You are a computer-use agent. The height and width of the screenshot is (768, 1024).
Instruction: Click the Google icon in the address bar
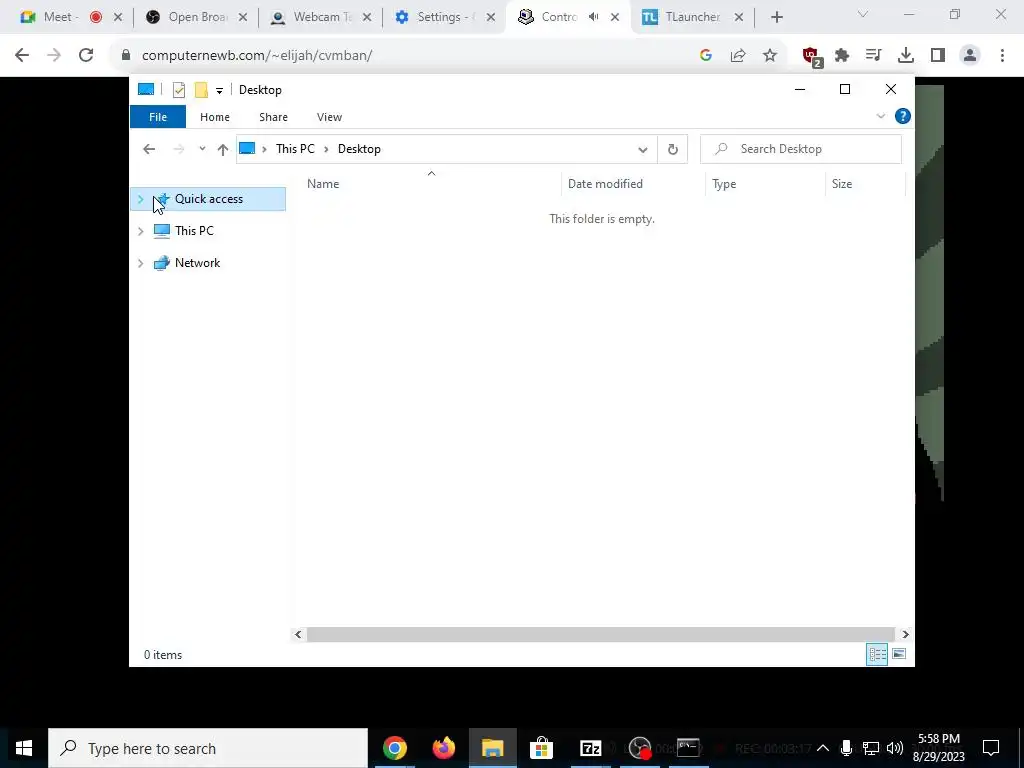pyautogui.click(x=705, y=56)
